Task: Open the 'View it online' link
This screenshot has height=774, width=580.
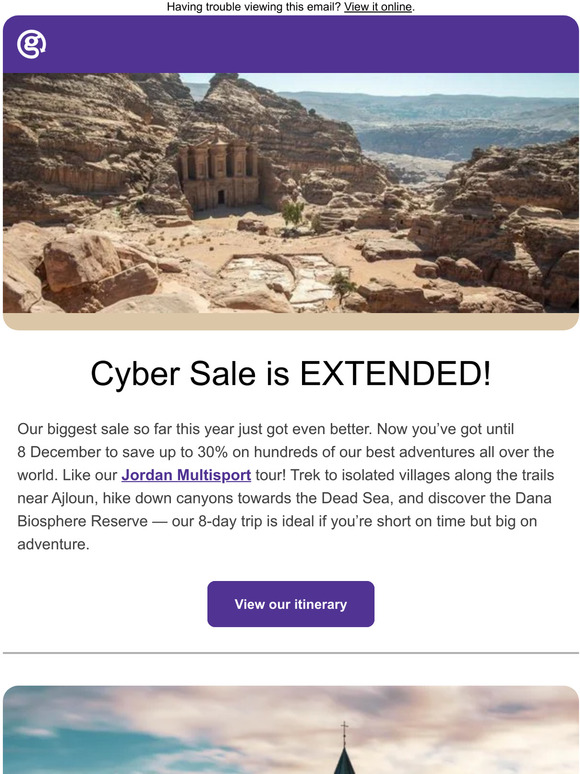Action: click(x=378, y=7)
